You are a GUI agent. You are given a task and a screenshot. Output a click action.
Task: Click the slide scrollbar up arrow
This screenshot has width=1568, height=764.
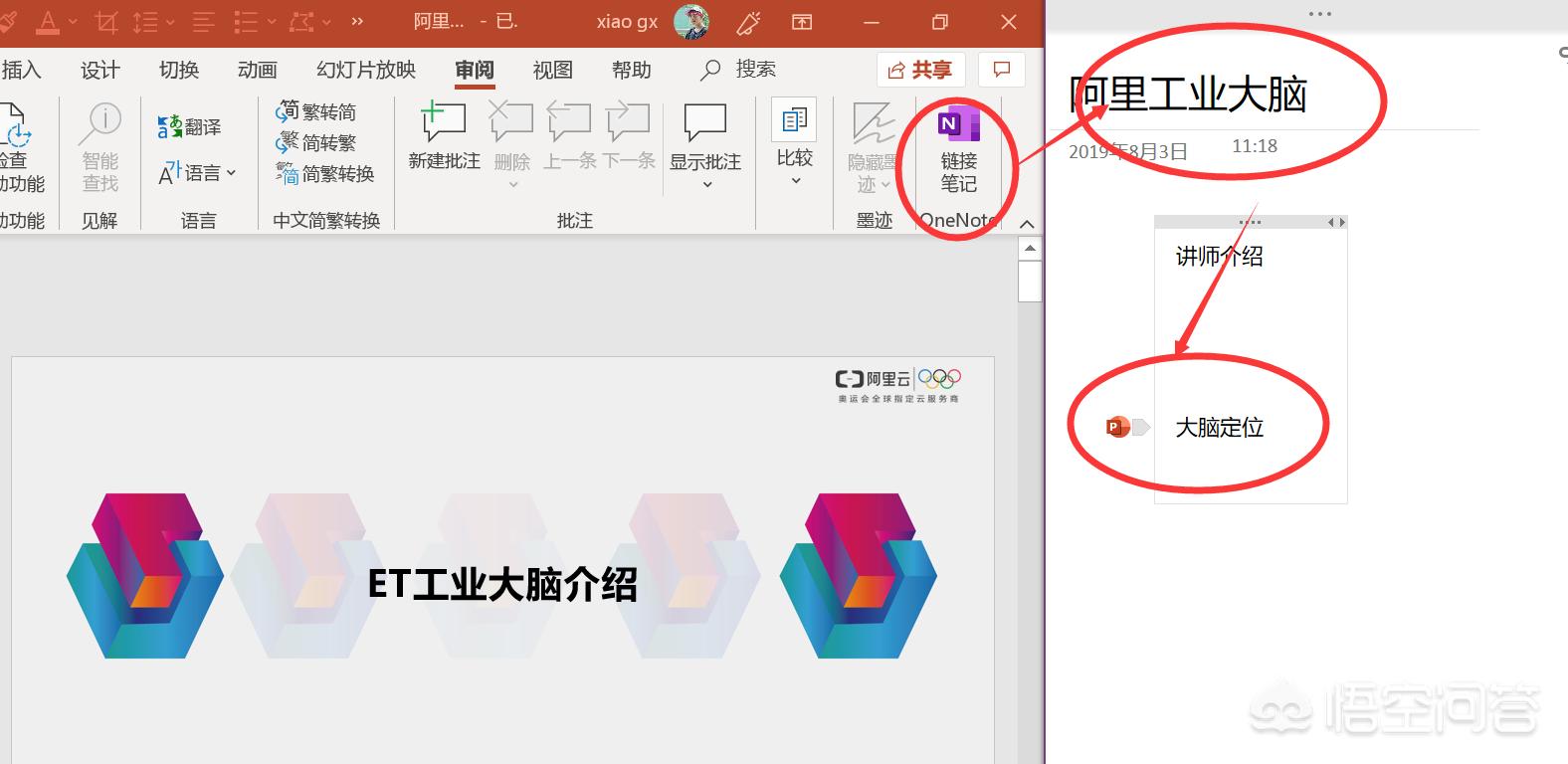[x=1030, y=249]
